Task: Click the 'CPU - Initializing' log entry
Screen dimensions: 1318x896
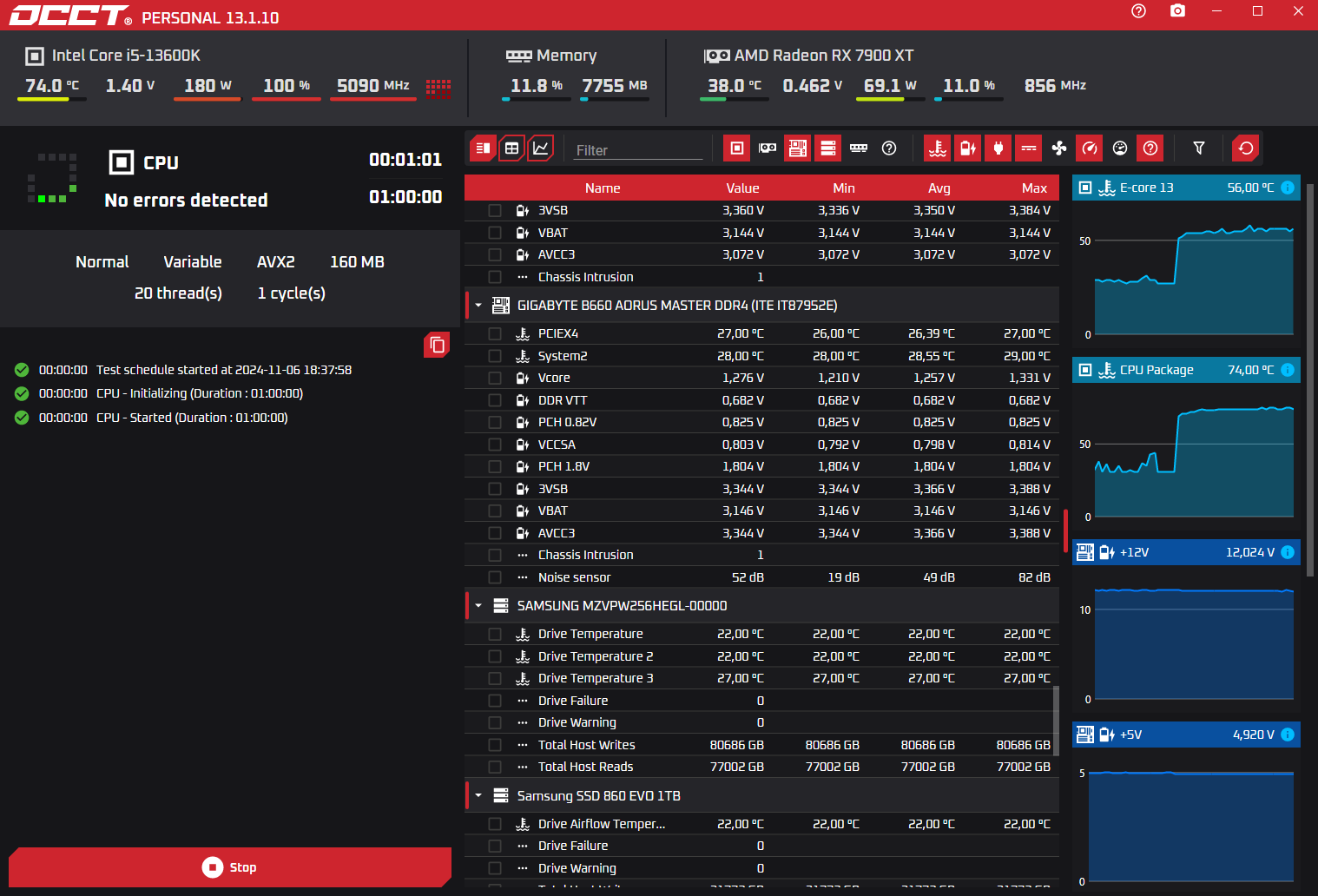Action: click(x=200, y=393)
